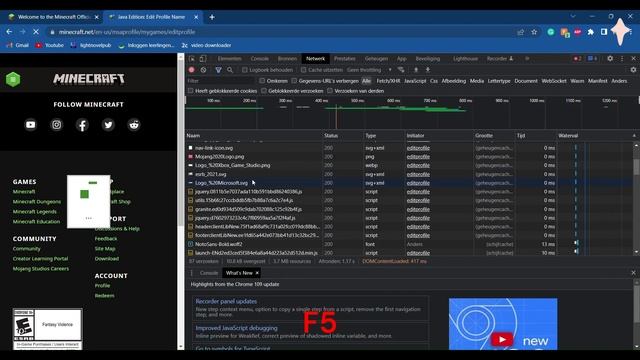Open Minecraft Twitter icon
The image size is (640, 360).
pos(108,125)
